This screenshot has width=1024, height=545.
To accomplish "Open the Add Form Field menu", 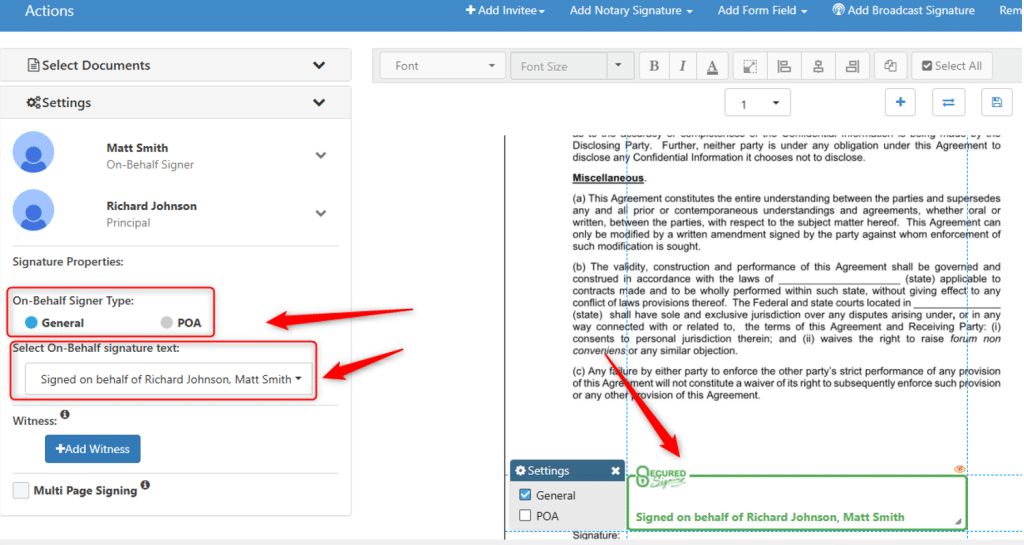I will click(762, 10).
